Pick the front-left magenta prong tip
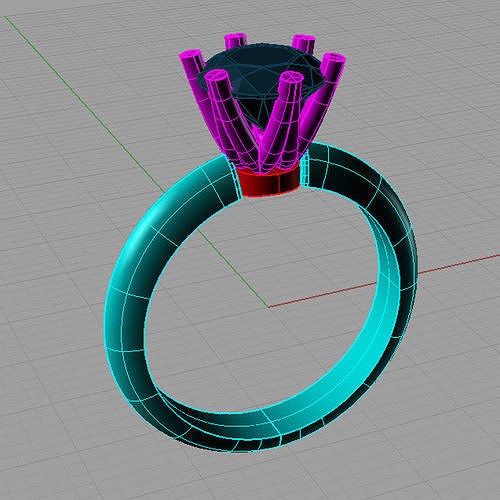Screen dimensions: 500x500 pyautogui.click(x=217, y=76)
